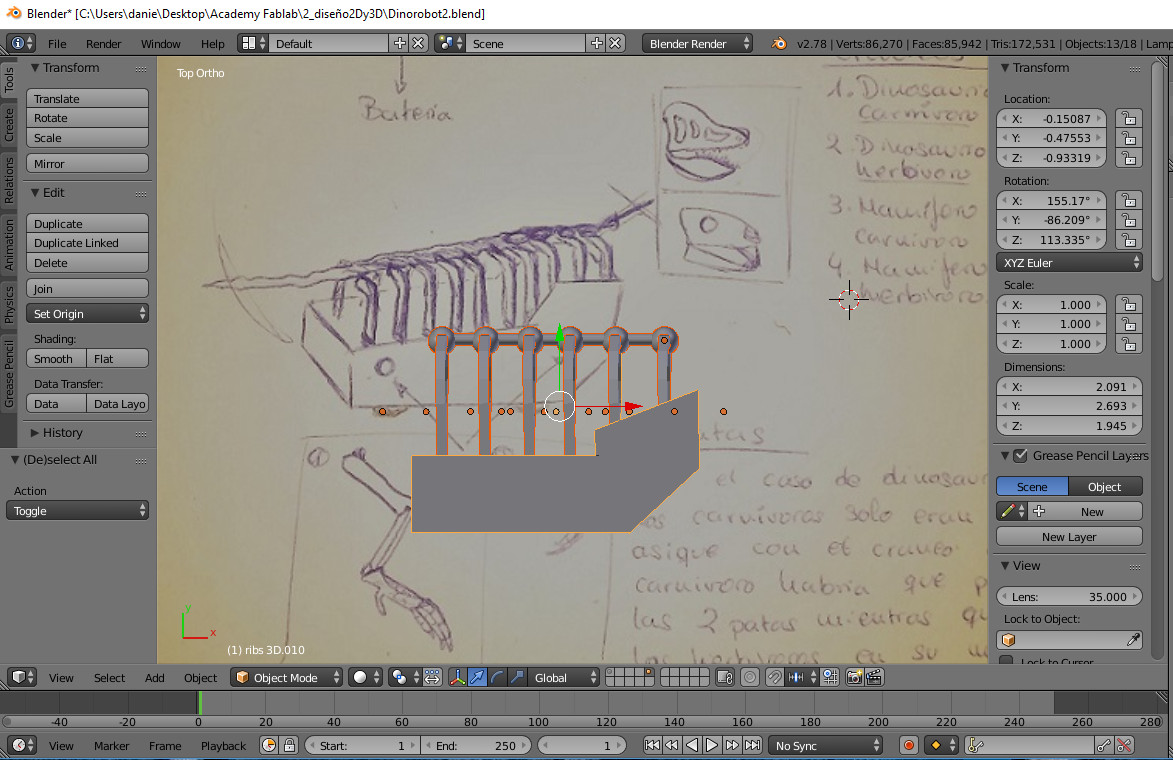1173x760 pixels.
Task: Delete keyframes with crossed-out key icon
Action: click(x=1124, y=745)
